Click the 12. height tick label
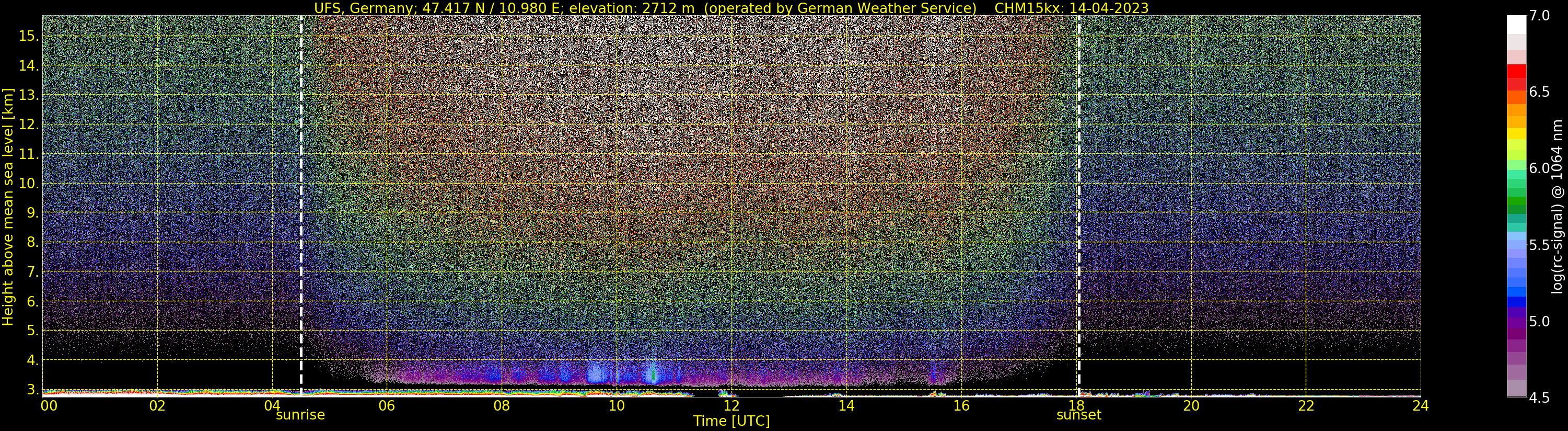This screenshot has width=1568, height=431. [x=29, y=125]
